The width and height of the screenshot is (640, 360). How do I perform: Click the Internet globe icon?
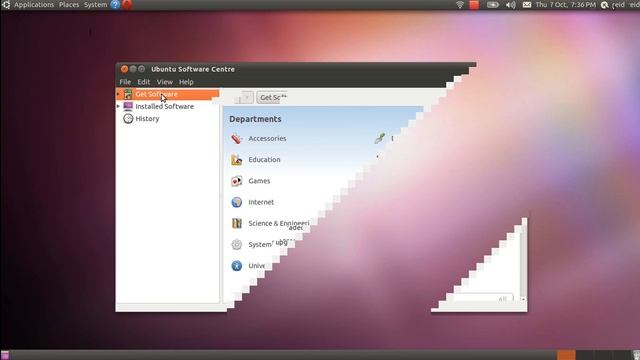[237, 202]
